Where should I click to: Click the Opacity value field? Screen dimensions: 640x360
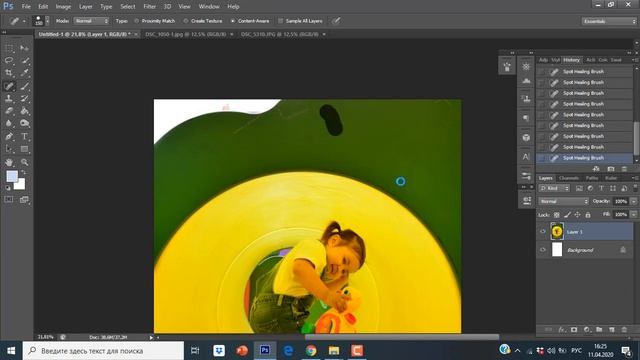pos(620,201)
